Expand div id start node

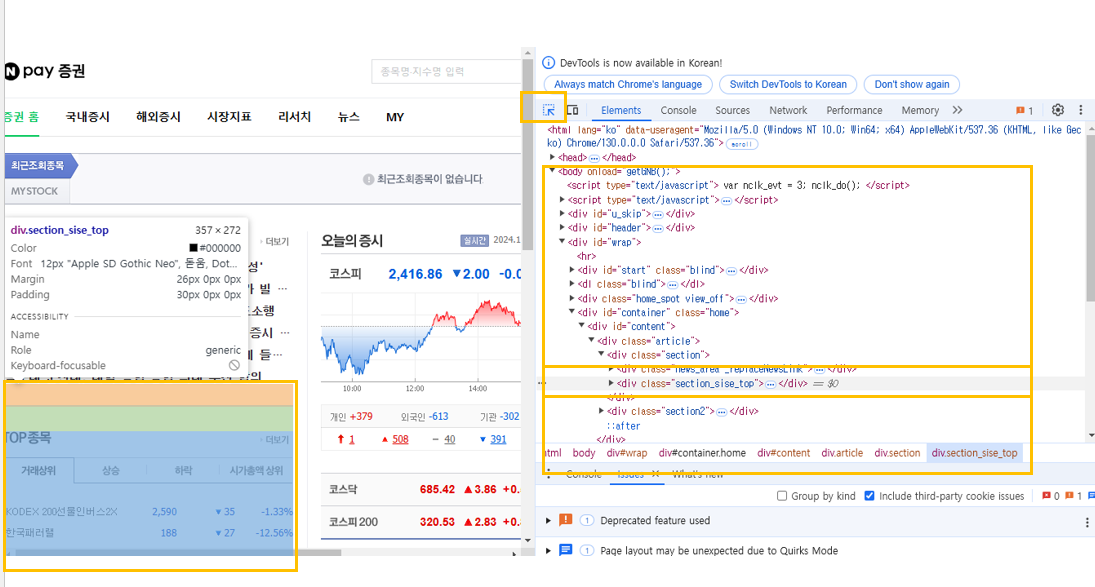coord(572,269)
